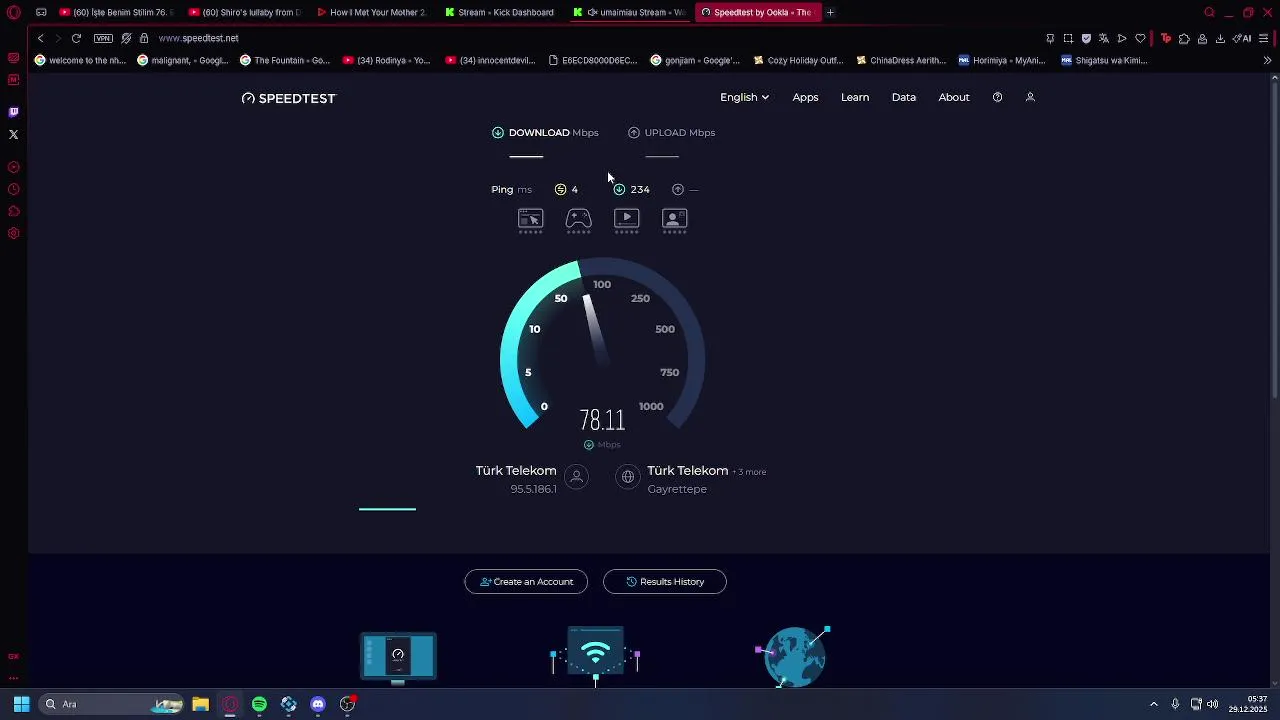Click the video chat quality icon
This screenshot has height=720, width=1280.
pyautogui.click(x=675, y=218)
